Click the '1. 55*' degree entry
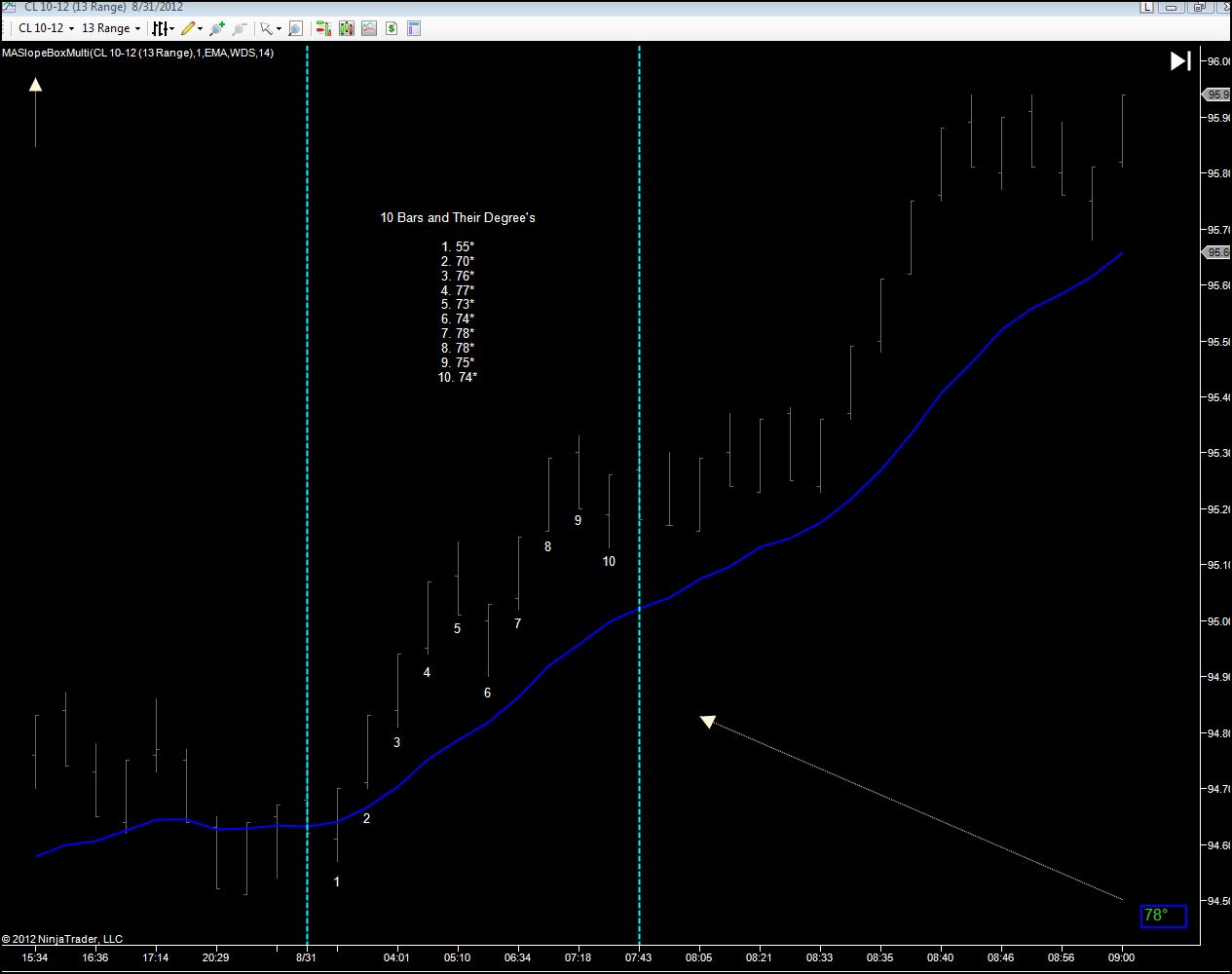 (x=458, y=247)
